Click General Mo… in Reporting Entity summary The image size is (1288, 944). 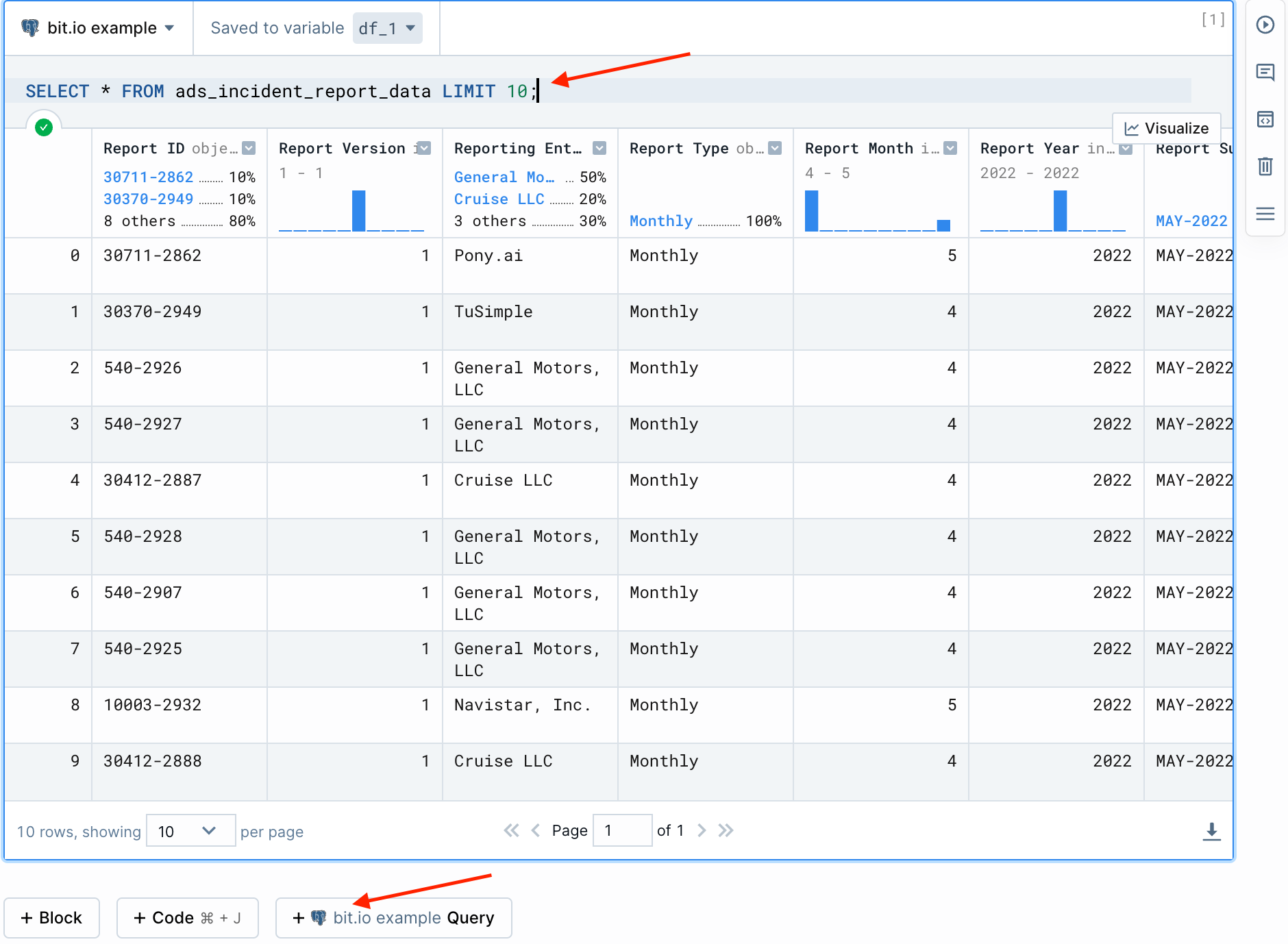click(504, 177)
